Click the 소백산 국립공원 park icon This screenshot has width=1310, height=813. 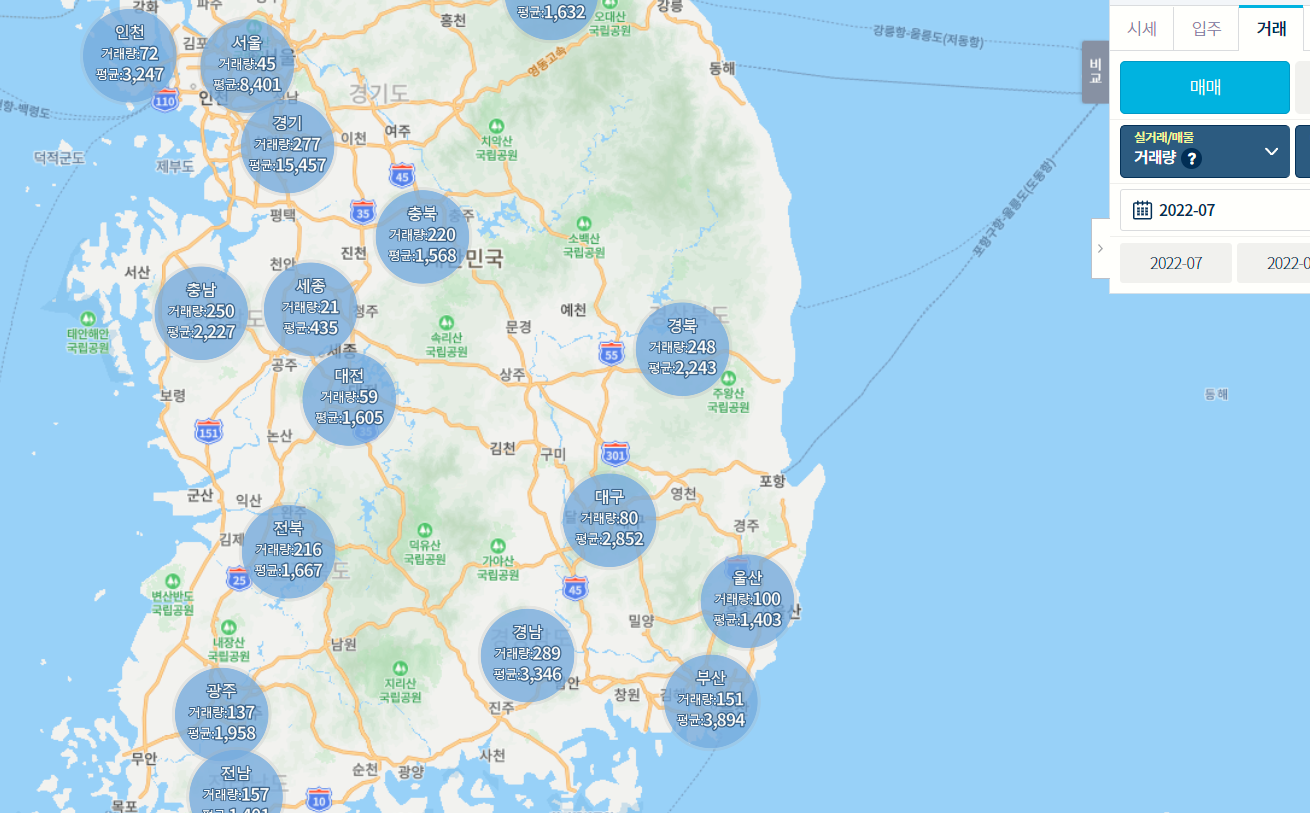(x=584, y=223)
